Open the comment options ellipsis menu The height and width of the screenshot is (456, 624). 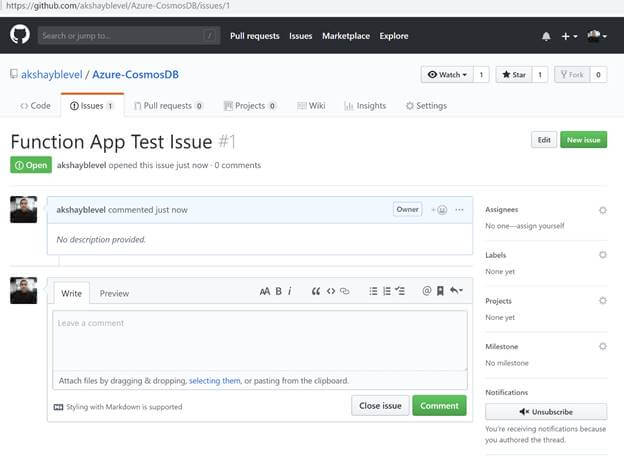pyautogui.click(x=459, y=209)
